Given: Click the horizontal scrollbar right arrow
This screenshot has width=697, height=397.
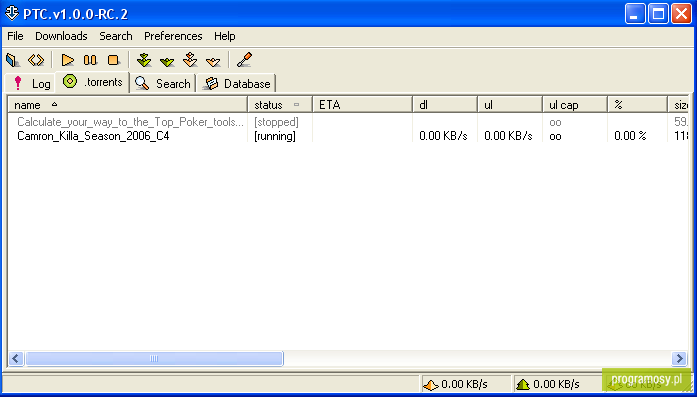Looking at the screenshot, I should pos(679,358).
